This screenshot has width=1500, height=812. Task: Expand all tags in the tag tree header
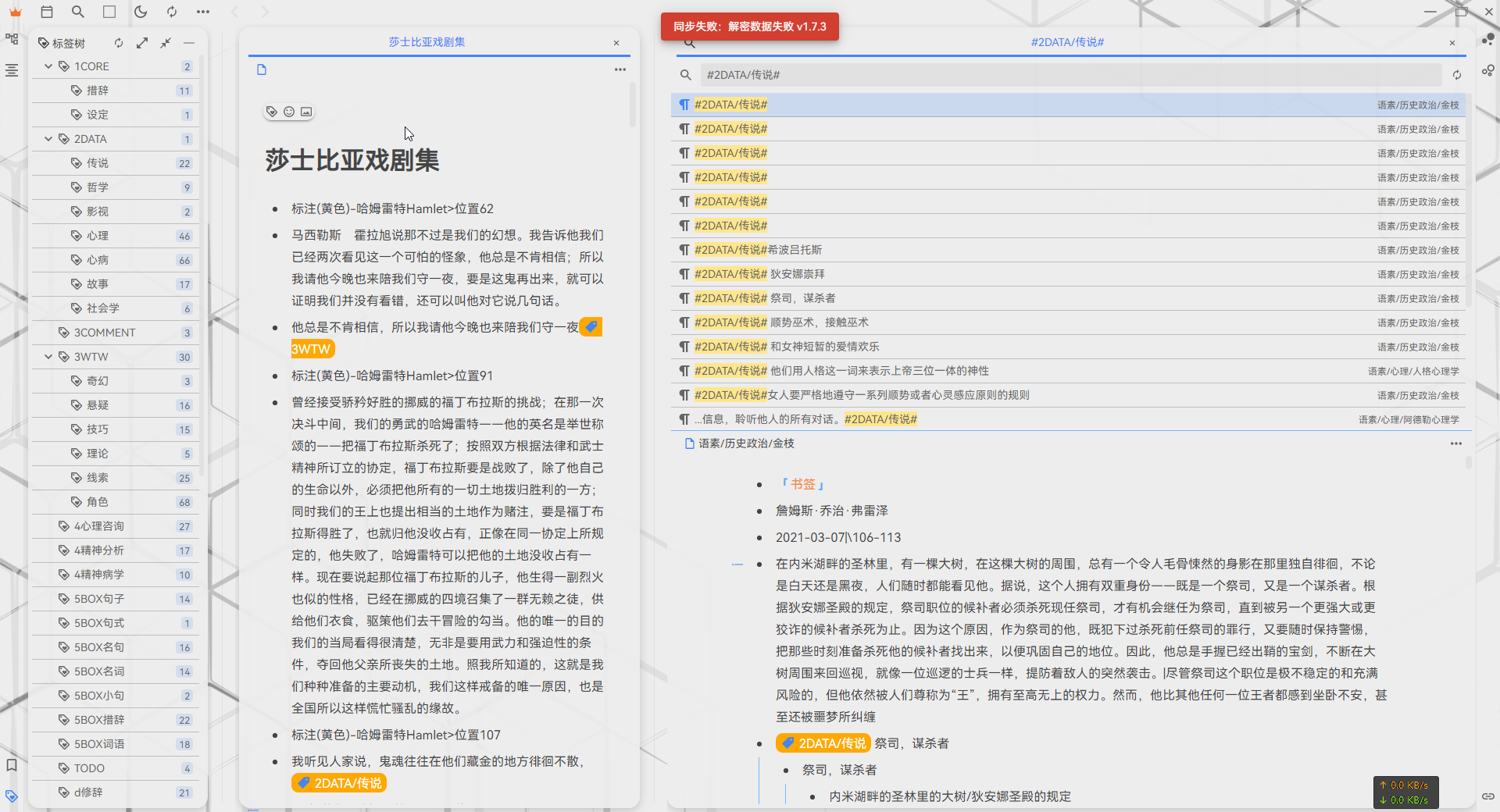pyautogui.click(x=142, y=43)
